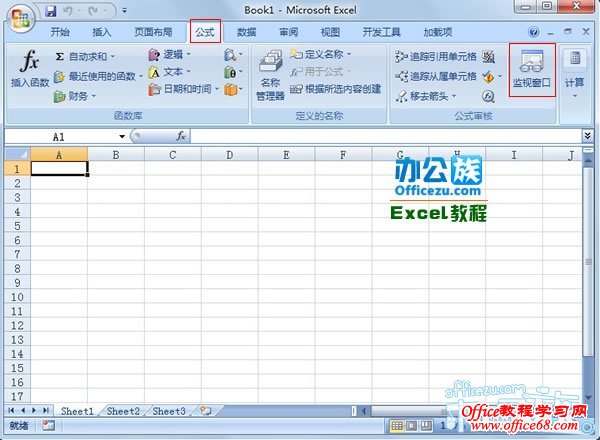Open the Watch Window

pyautogui.click(x=532, y=69)
